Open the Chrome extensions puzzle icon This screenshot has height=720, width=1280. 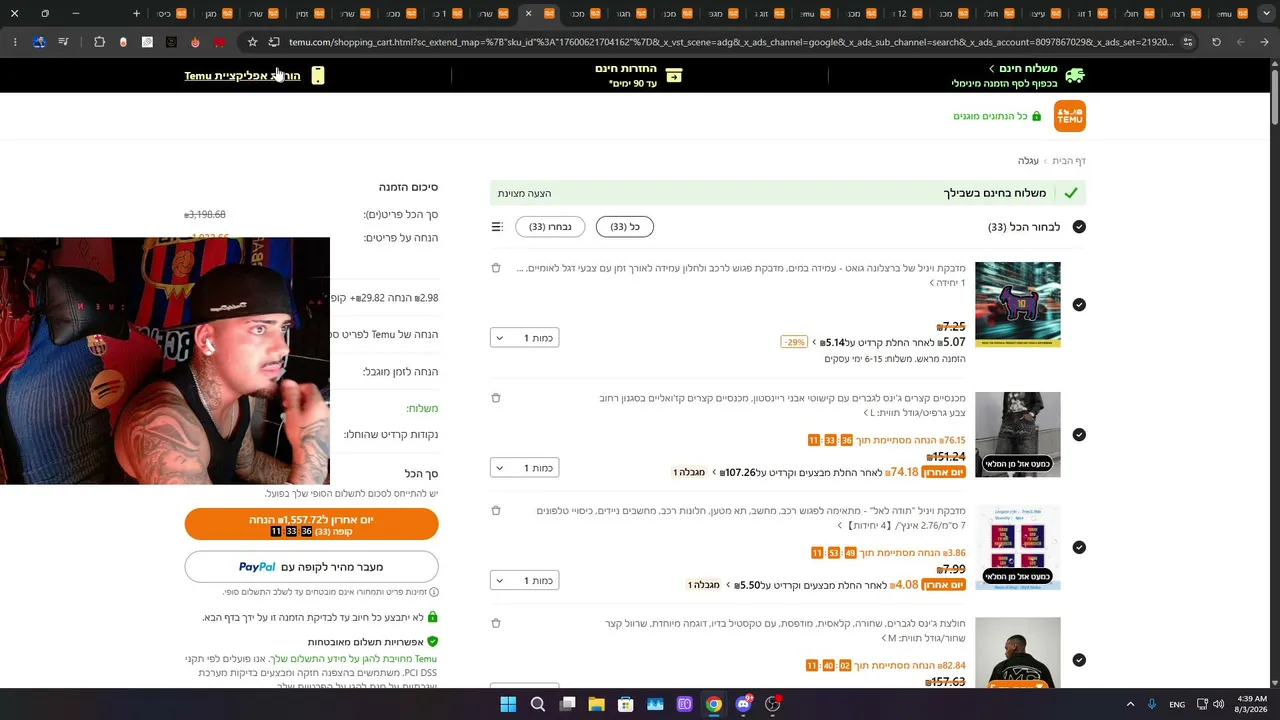click(99, 42)
